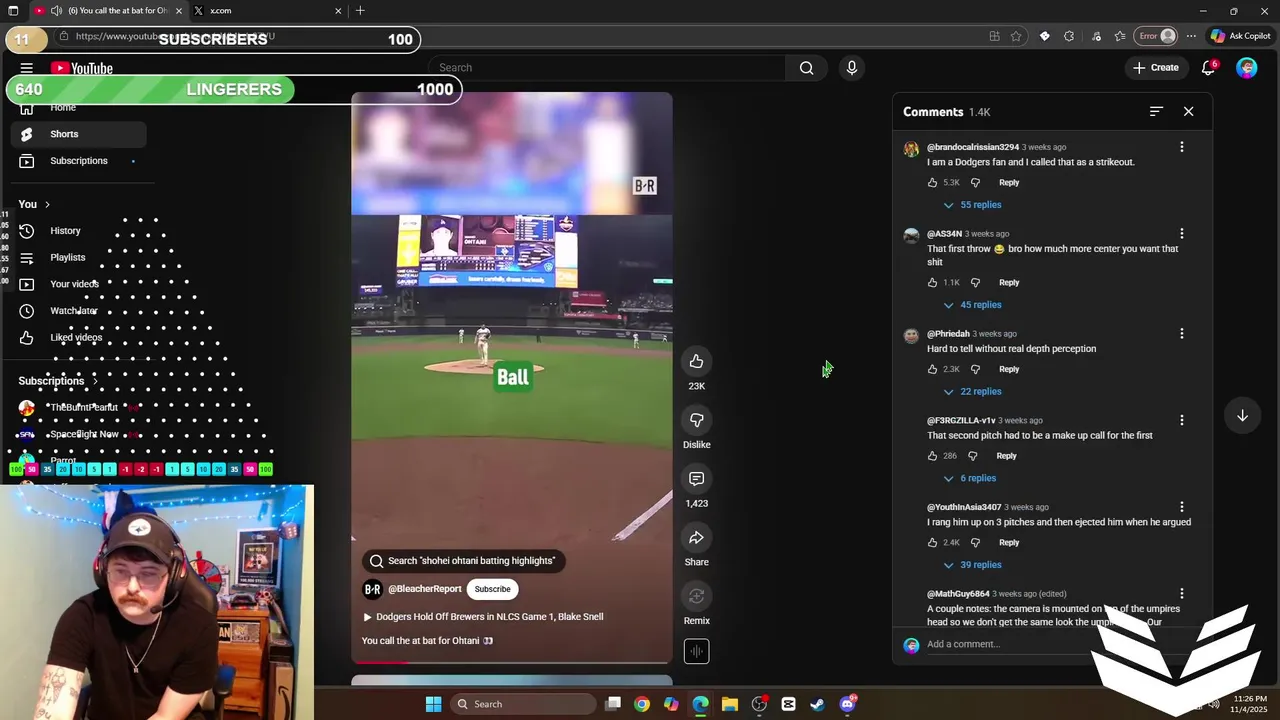
Task: Reply to the @Phriedah comment
Action: [1009, 369]
